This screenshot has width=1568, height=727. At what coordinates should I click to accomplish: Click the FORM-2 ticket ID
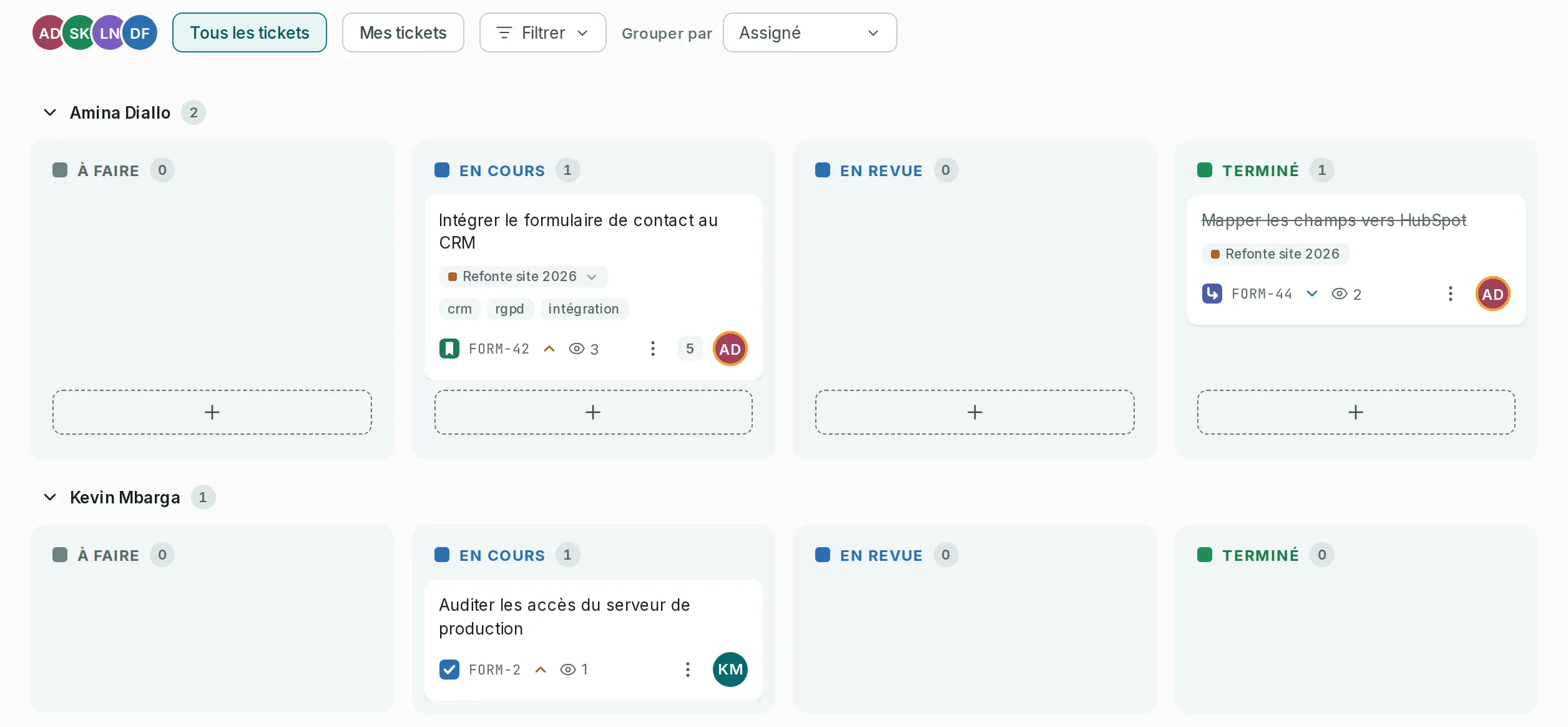tap(494, 670)
